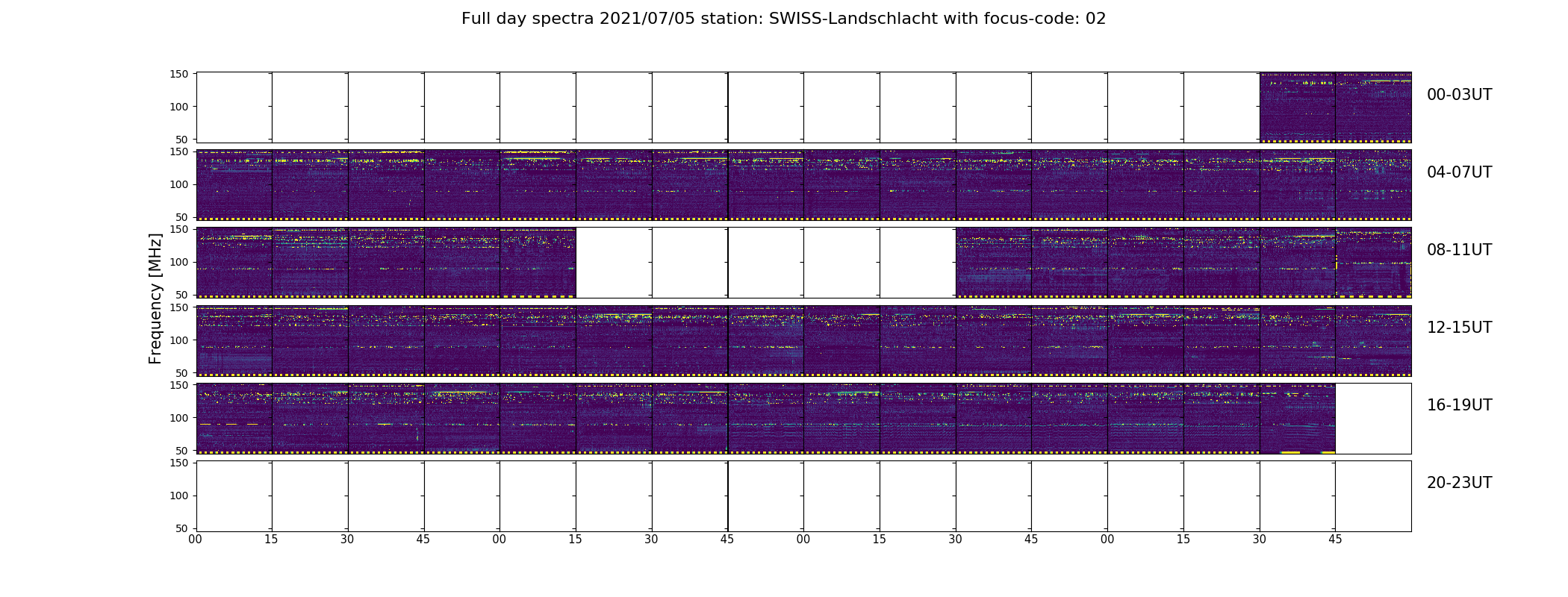Select the '16-19UT' row label
Image resolution: width=1568 pixels, height=597 pixels.
point(1459,405)
